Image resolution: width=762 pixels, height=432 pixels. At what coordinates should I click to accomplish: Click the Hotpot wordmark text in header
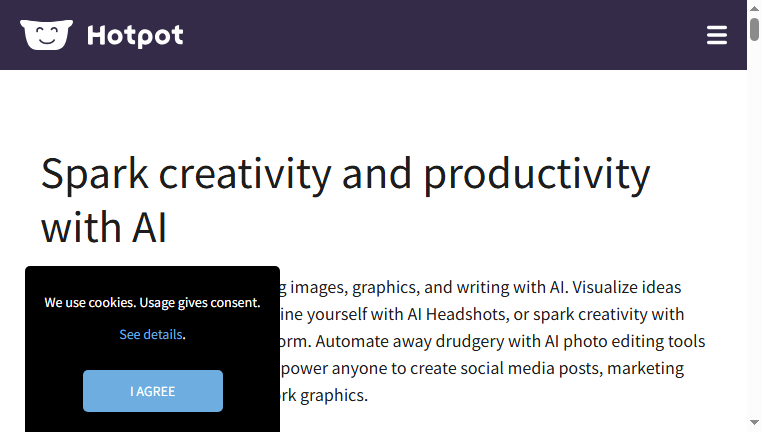tap(135, 35)
